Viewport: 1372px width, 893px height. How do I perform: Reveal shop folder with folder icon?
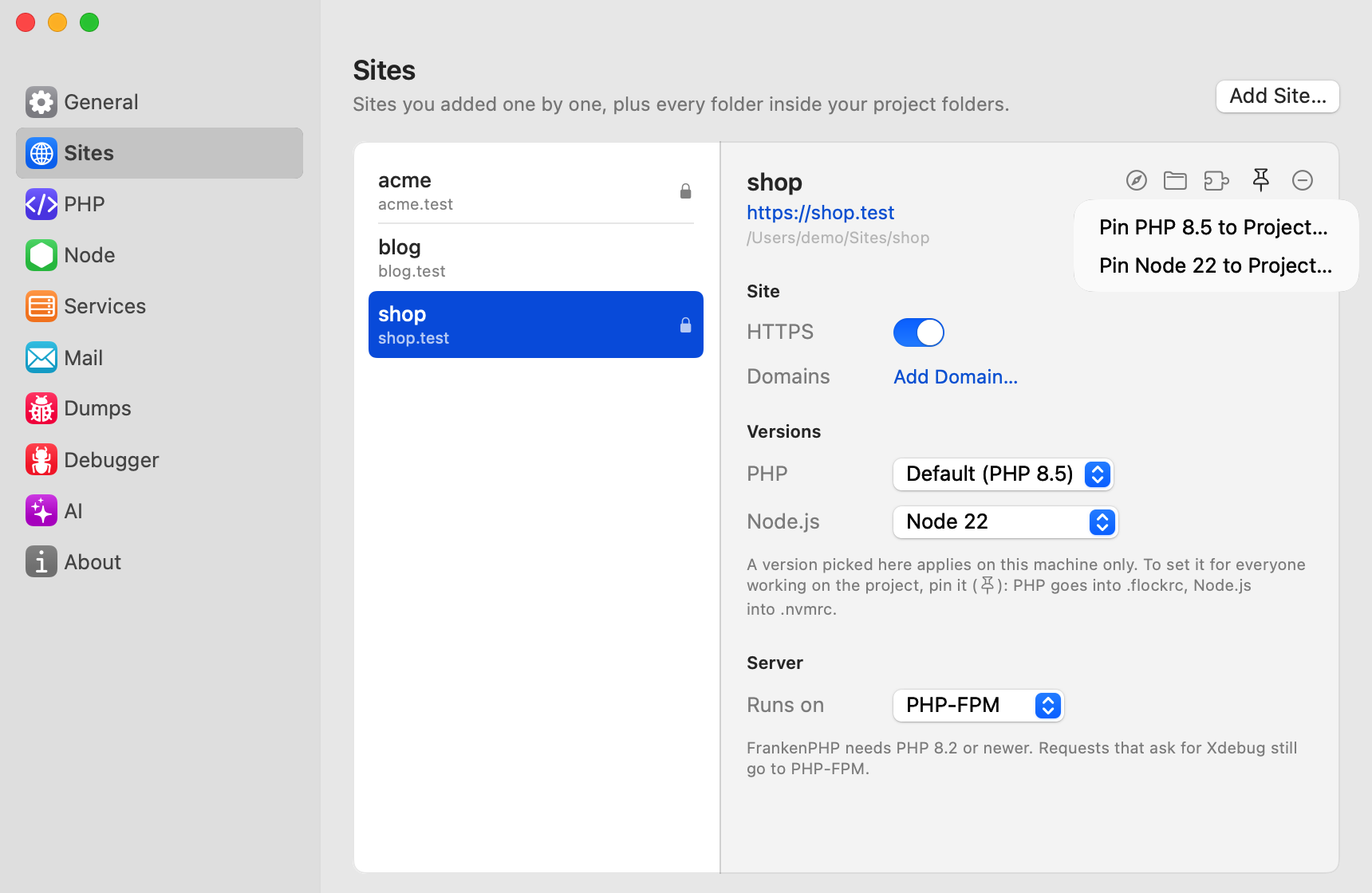click(1175, 180)
